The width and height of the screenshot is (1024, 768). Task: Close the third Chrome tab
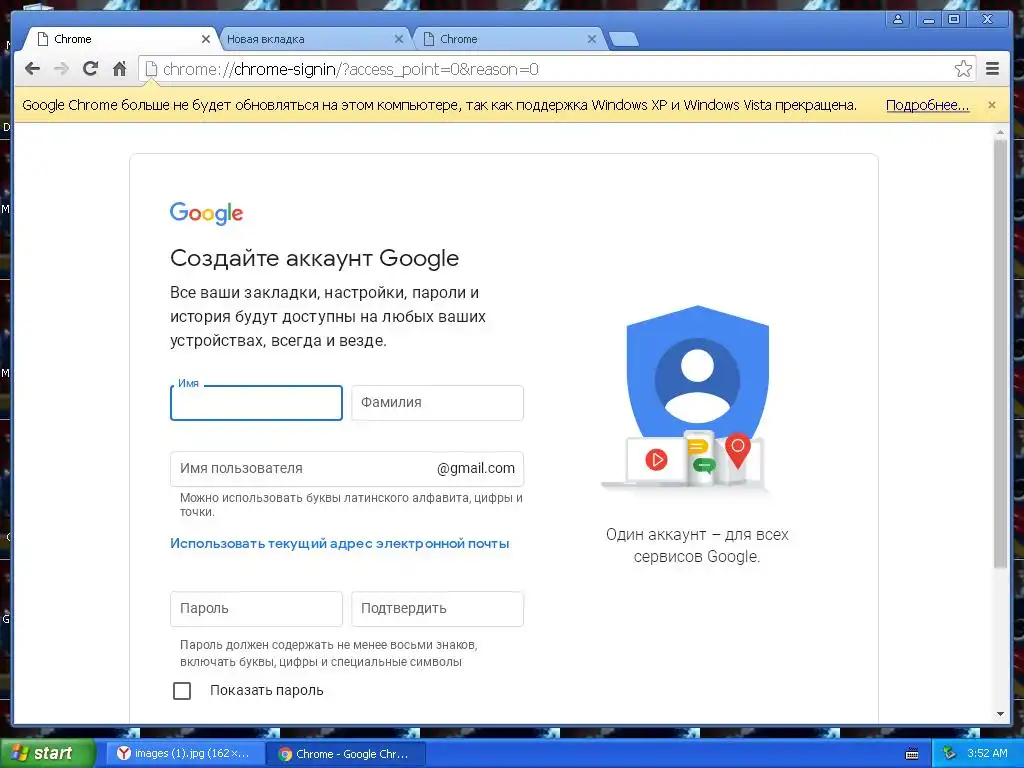coord(592,39)
